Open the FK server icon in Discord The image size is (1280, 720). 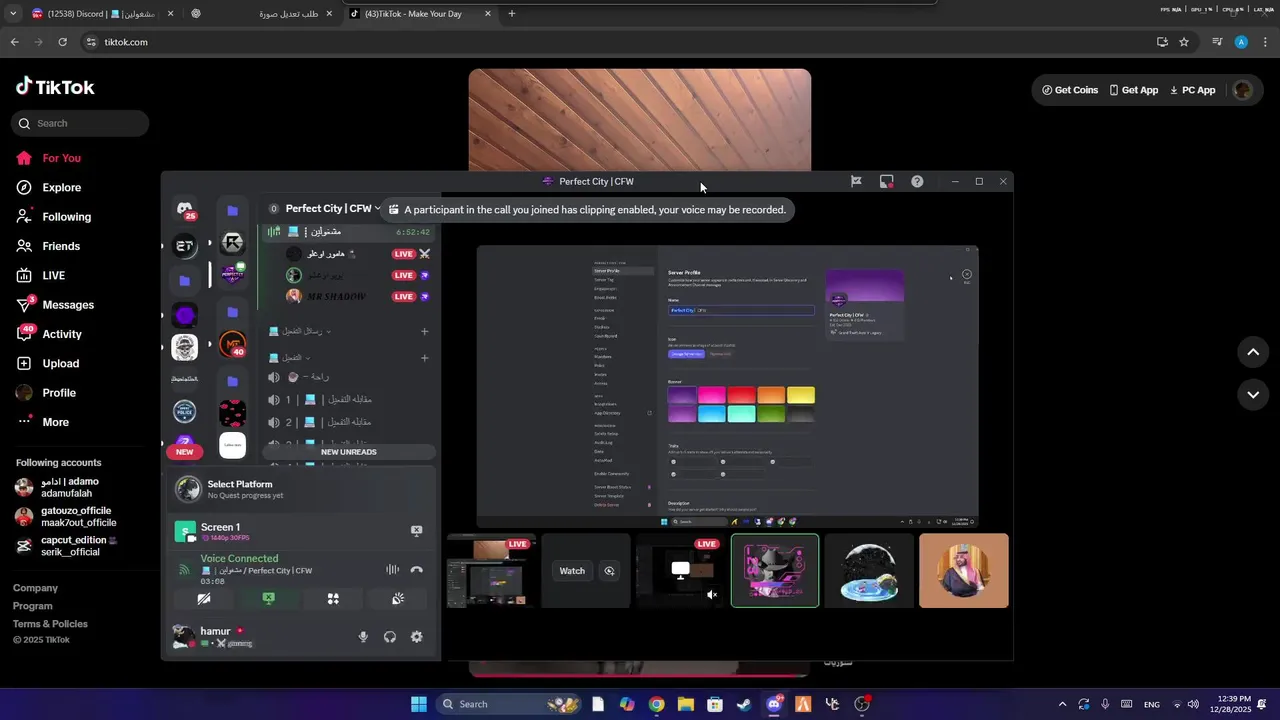click(232, 243)
